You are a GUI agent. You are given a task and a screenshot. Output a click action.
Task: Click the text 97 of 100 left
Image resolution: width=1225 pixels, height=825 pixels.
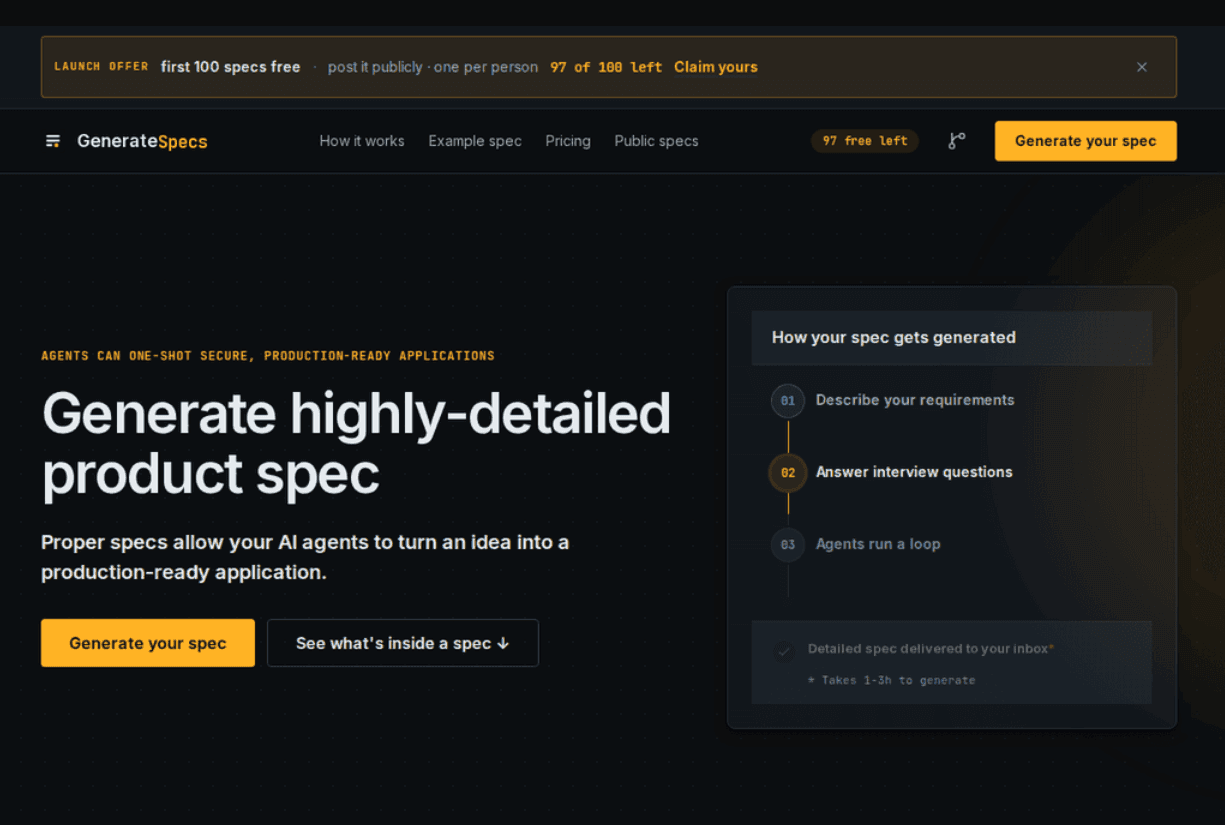pos(606,67)
